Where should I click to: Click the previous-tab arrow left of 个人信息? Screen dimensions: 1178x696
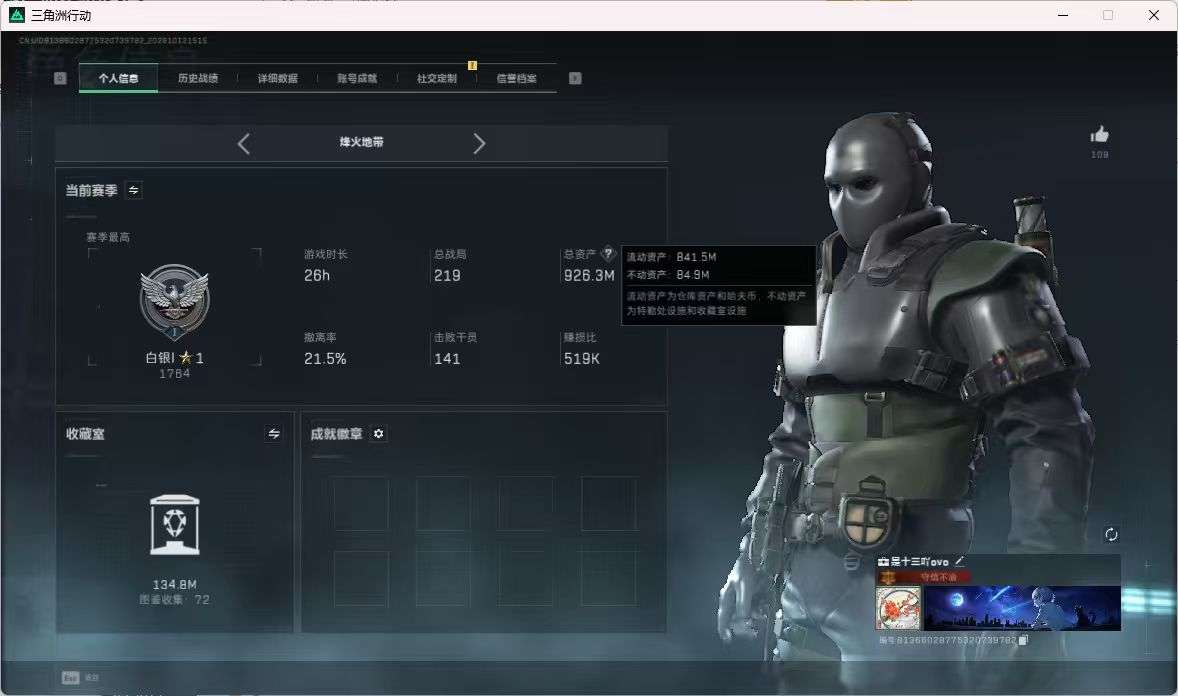(60, 78)
